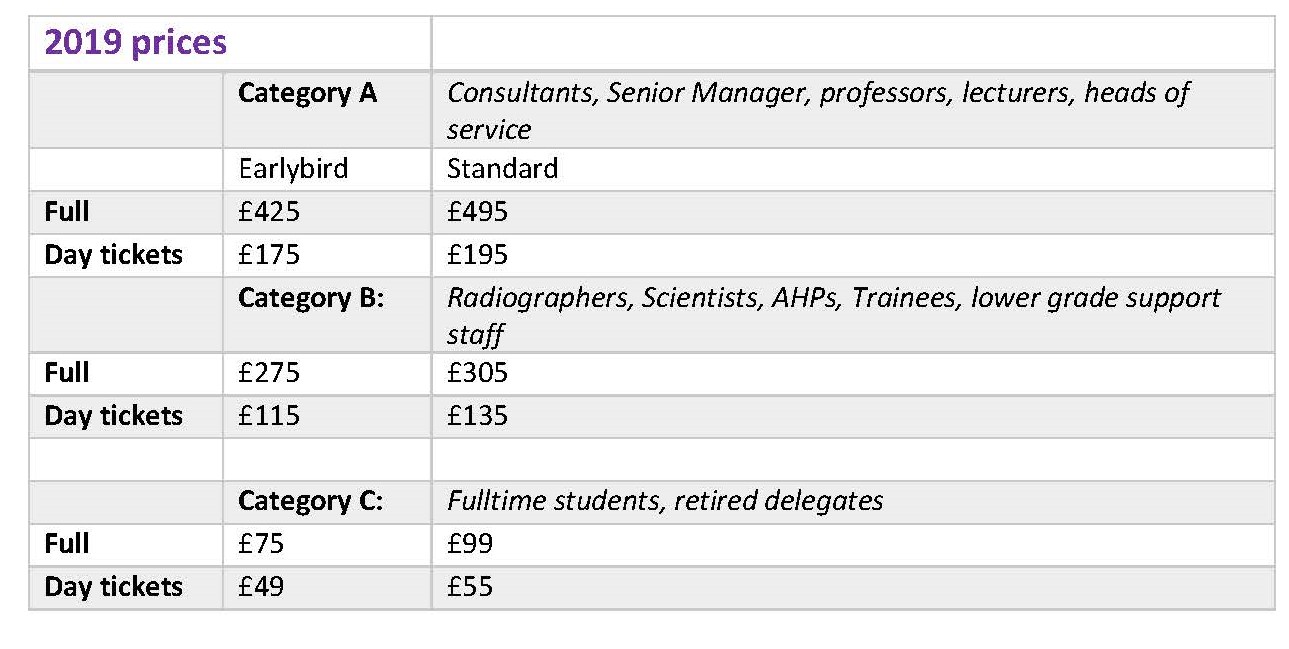Click the £495 Standard full price

(x=477, y=212)
